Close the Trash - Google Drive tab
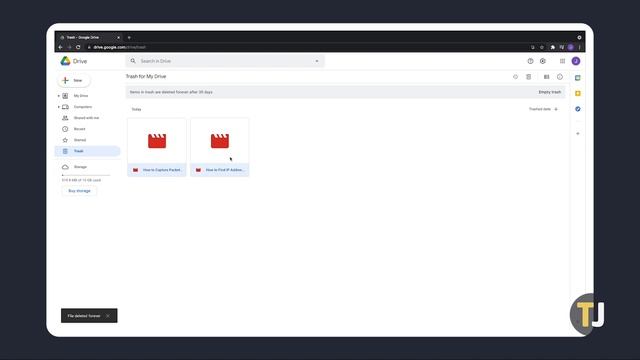The width and height of the screenshot is (640, 360). (x=118, y=38)
